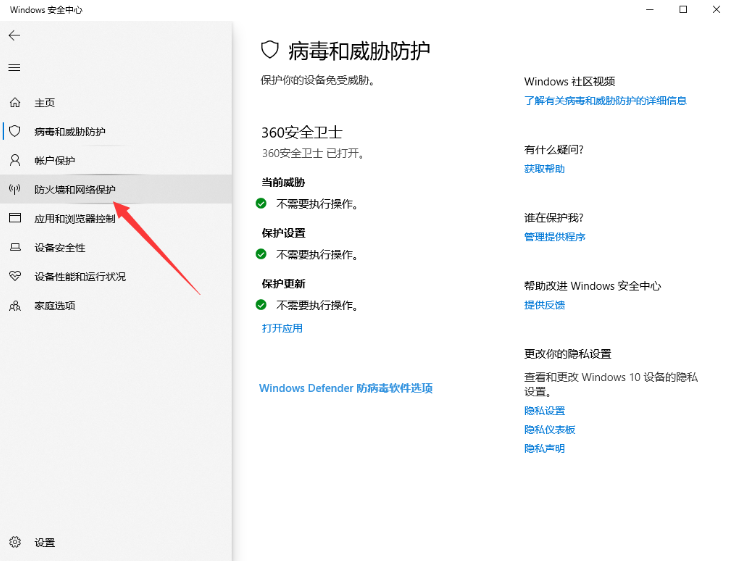Click the heart icon for 设备性能和运行状况
Screen dimensions: 731x561
click(x=14, y=276)
